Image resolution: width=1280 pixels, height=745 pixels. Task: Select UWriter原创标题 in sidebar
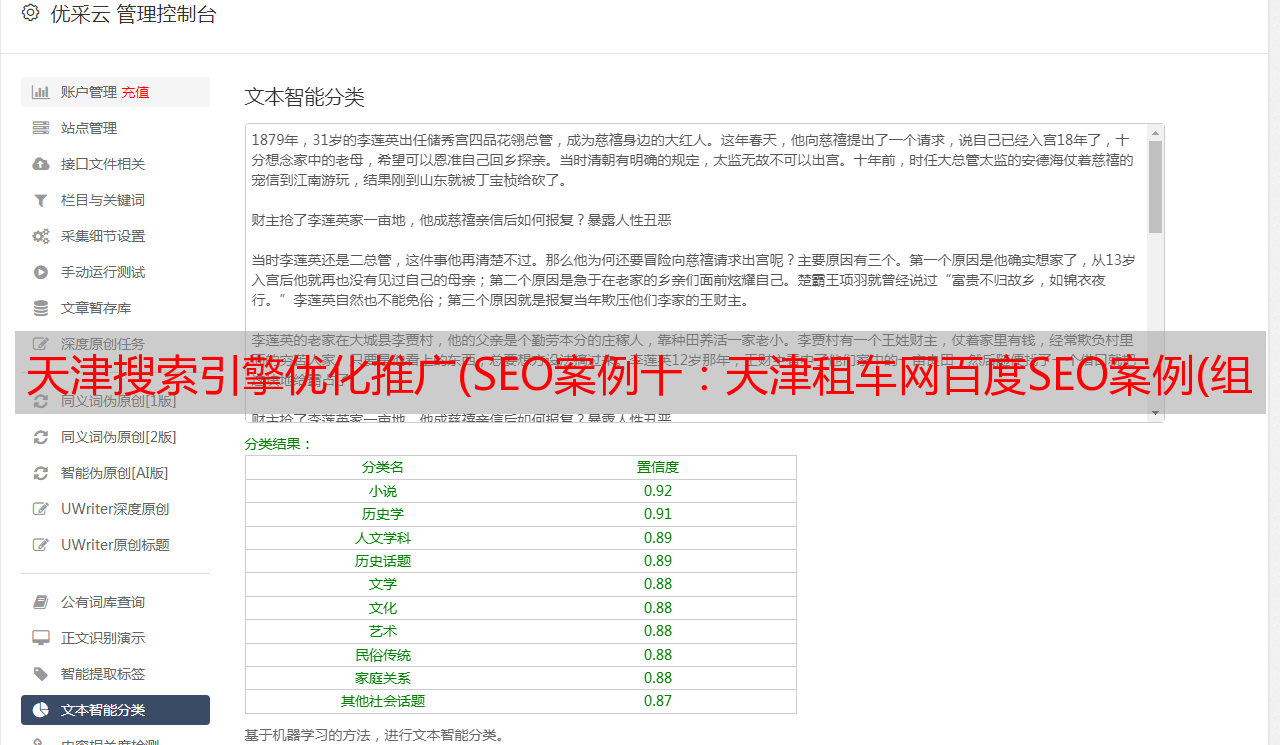pos(114,545)
